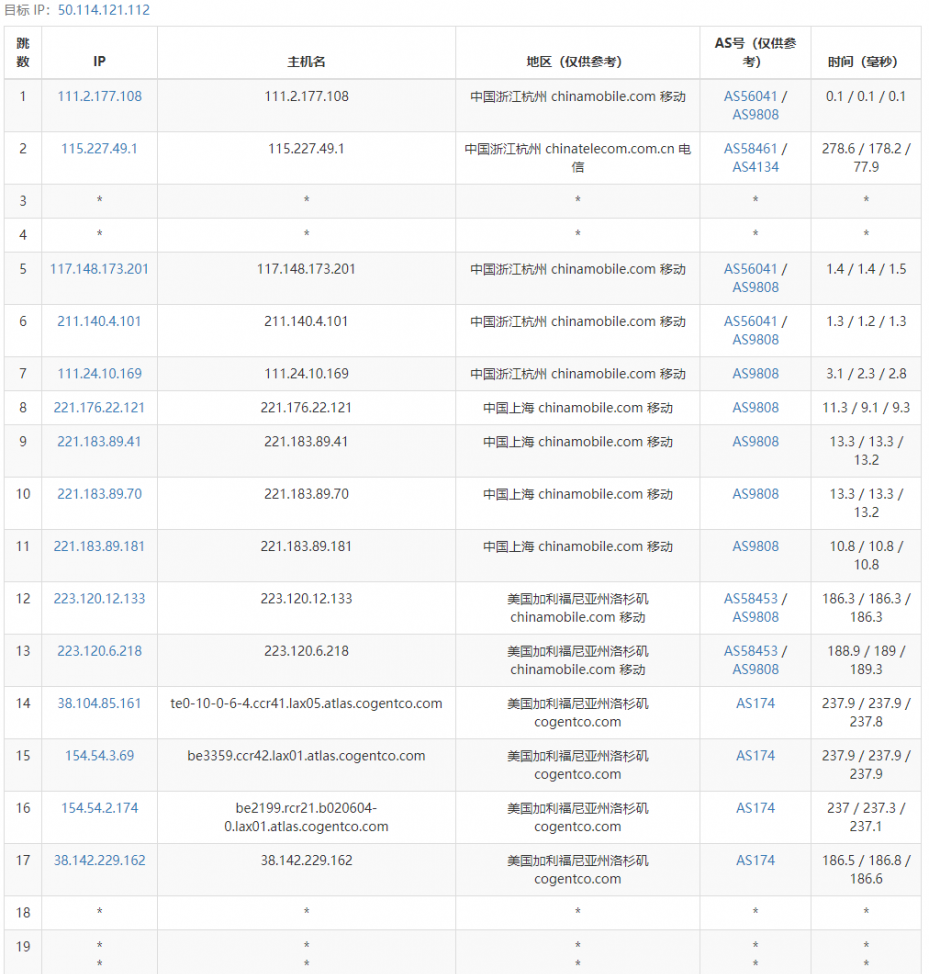Select timing 11.3 / 9.1 / 9.3
Image resolution: width=929 pixels, height=974 pixels.
coord(866,407)
